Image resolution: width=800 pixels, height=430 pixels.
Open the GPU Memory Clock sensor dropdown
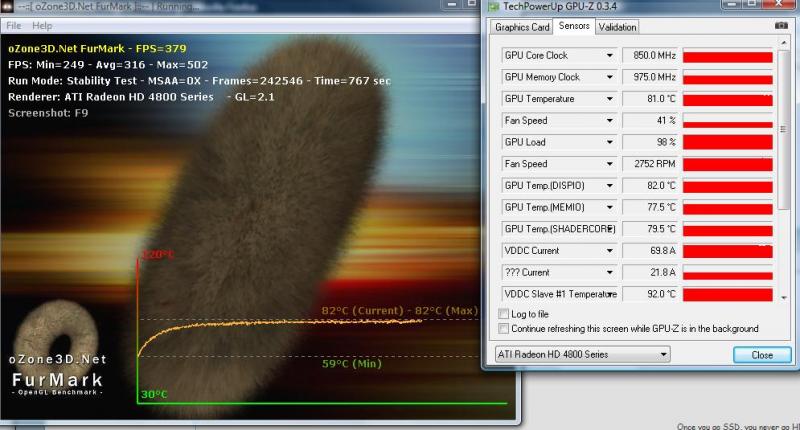click(x=609, y=77)
